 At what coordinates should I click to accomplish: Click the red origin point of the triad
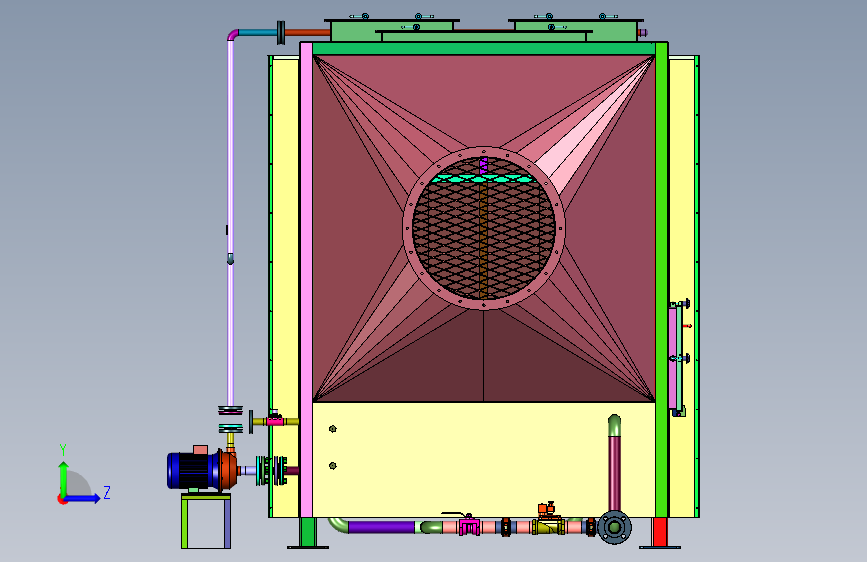click(62, 499)
